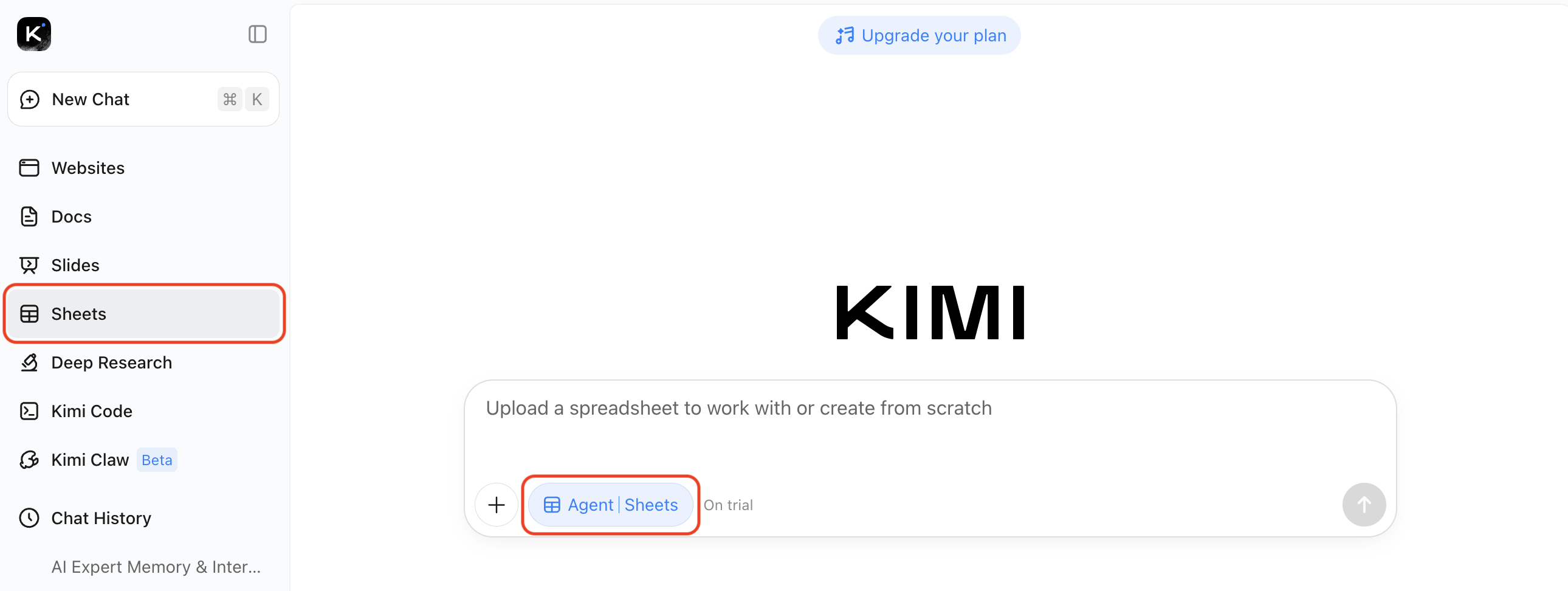Click the Kimi logo icon

33,34
